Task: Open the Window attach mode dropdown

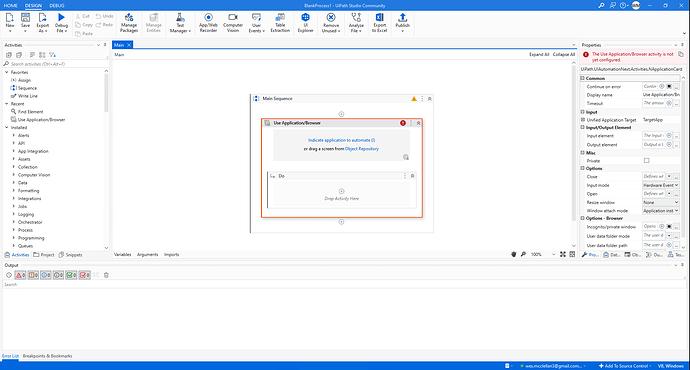Action: tap(661, 211)
